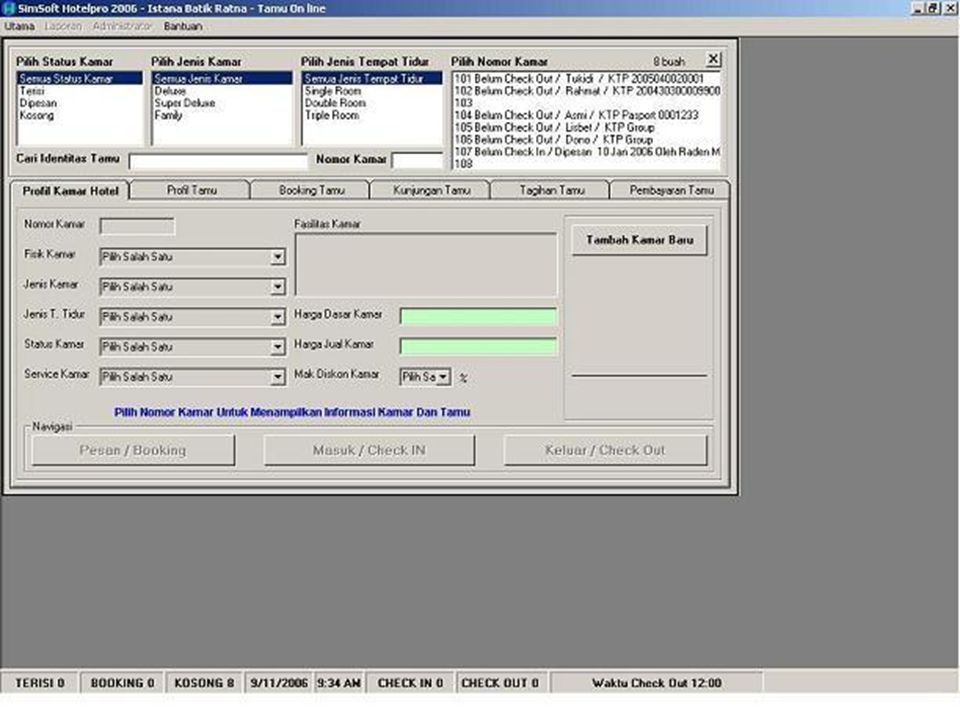Click the Masuk / Check IN button

click(x=369, y=451)
